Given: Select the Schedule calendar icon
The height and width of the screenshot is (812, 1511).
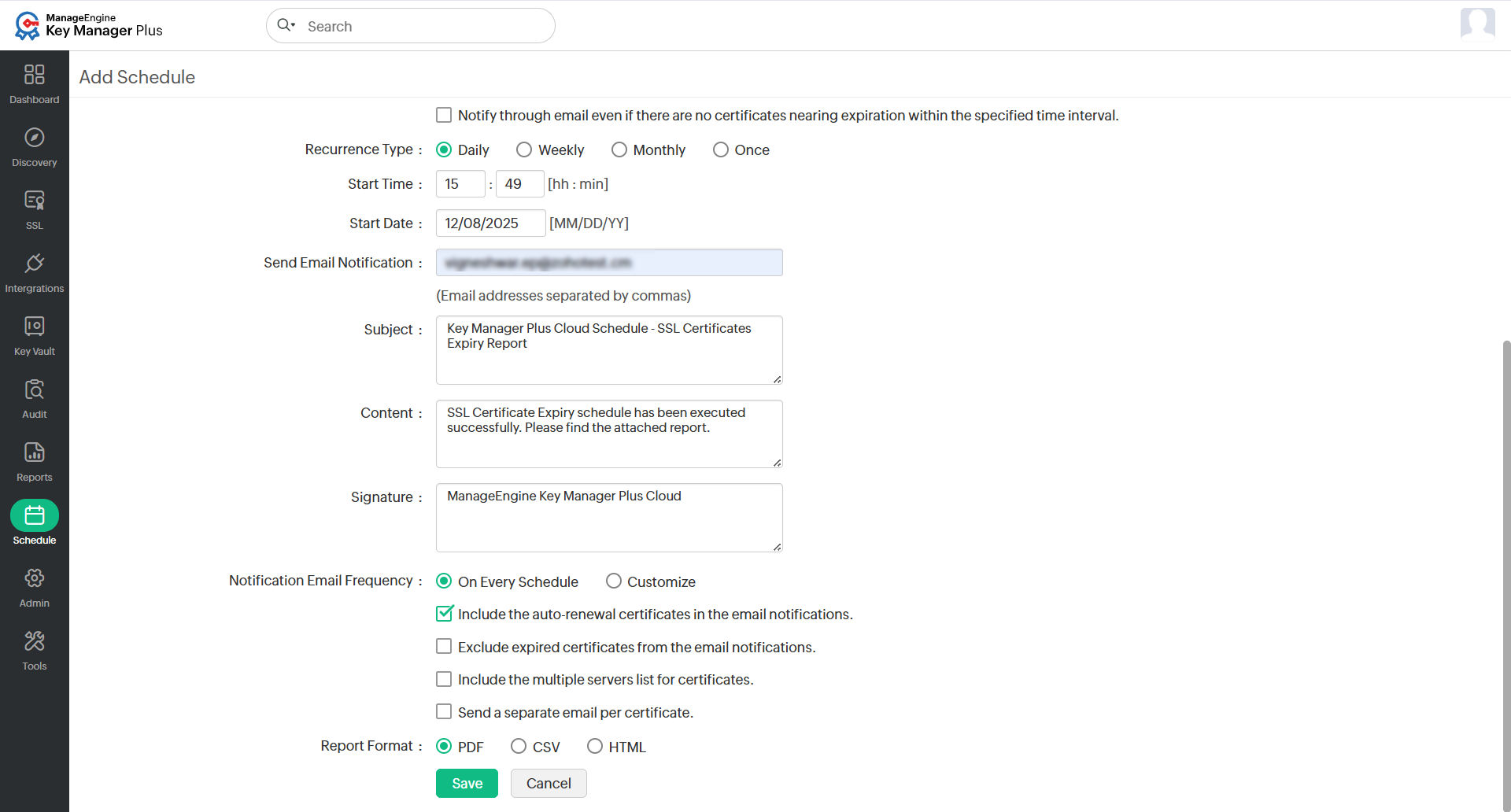Looking at the screenshot, I should (35, 515).
